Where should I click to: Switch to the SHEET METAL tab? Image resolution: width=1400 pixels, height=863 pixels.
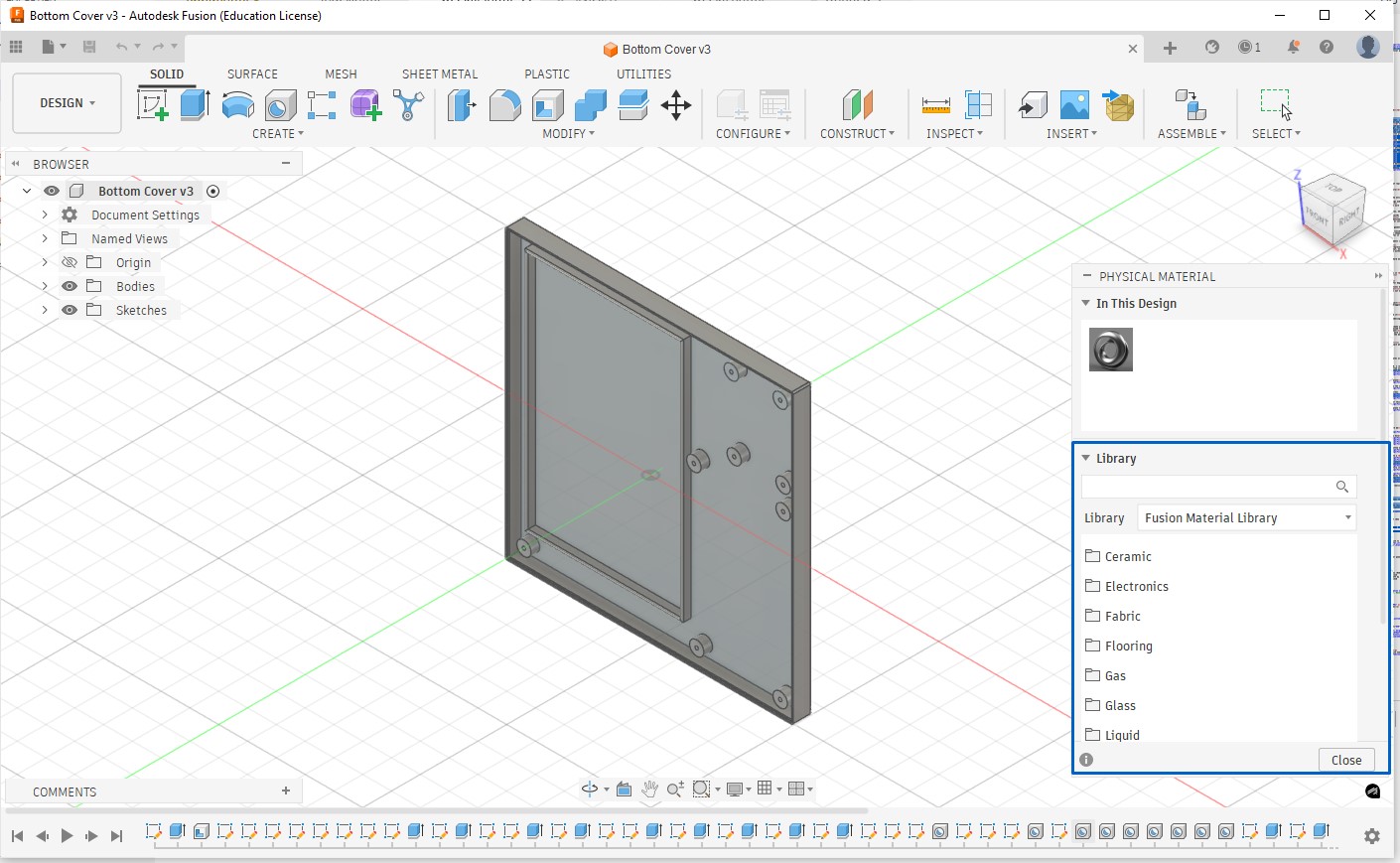click(439, 73)
